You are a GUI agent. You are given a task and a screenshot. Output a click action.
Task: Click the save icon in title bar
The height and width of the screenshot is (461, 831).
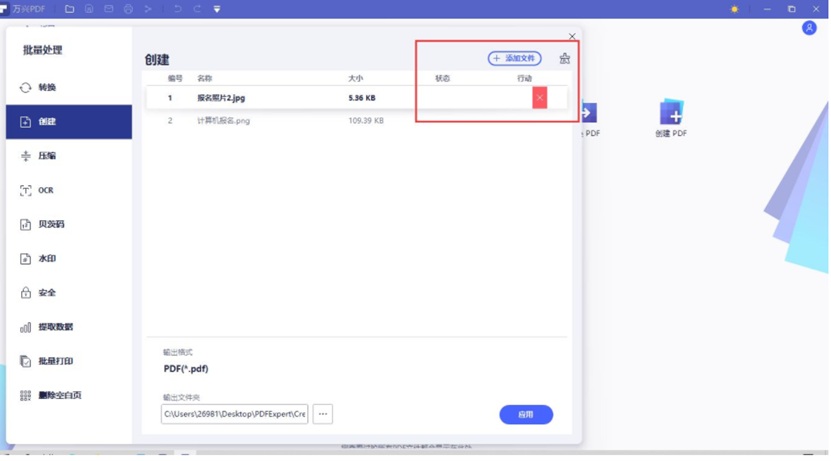pos(89,9)
